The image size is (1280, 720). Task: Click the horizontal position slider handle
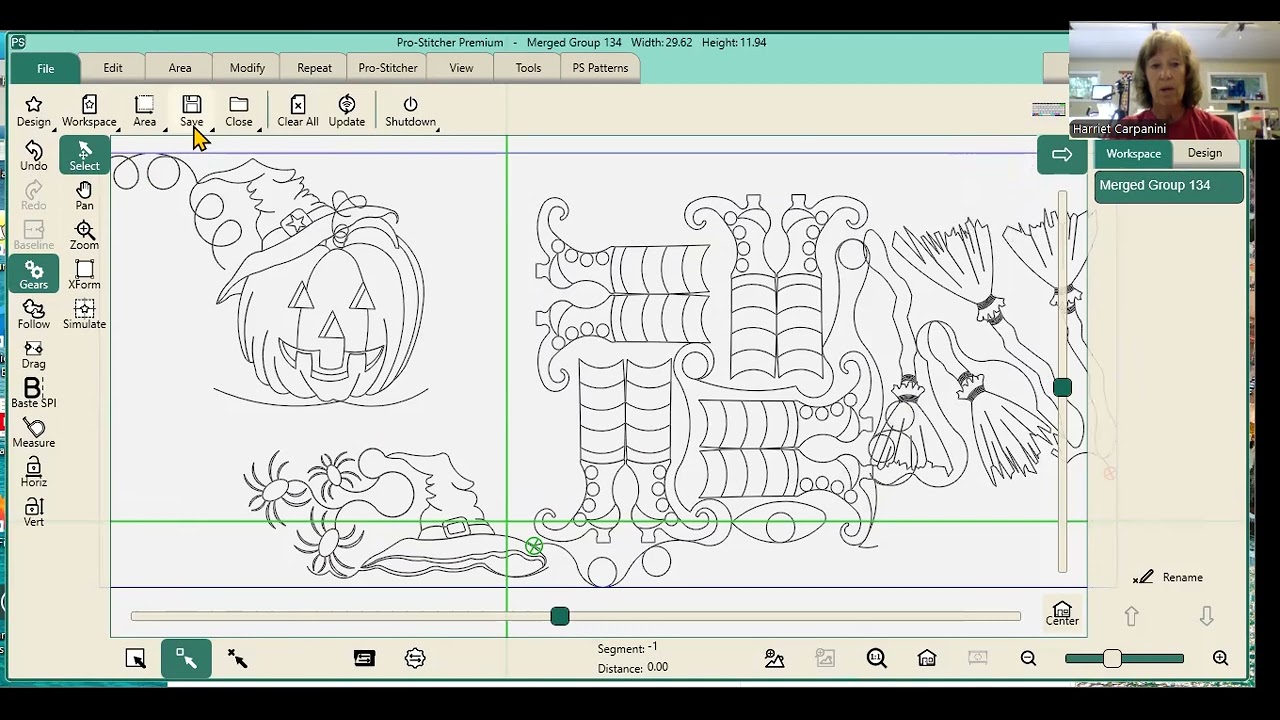pos(560,616)
